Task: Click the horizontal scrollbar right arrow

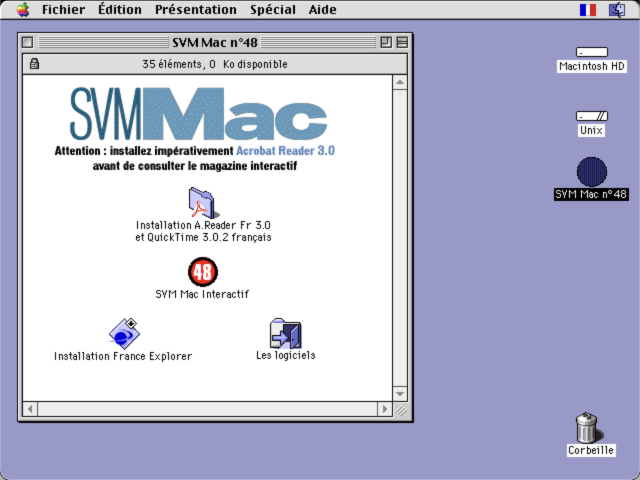Action: pyautogui.click(x=385, y=409)
